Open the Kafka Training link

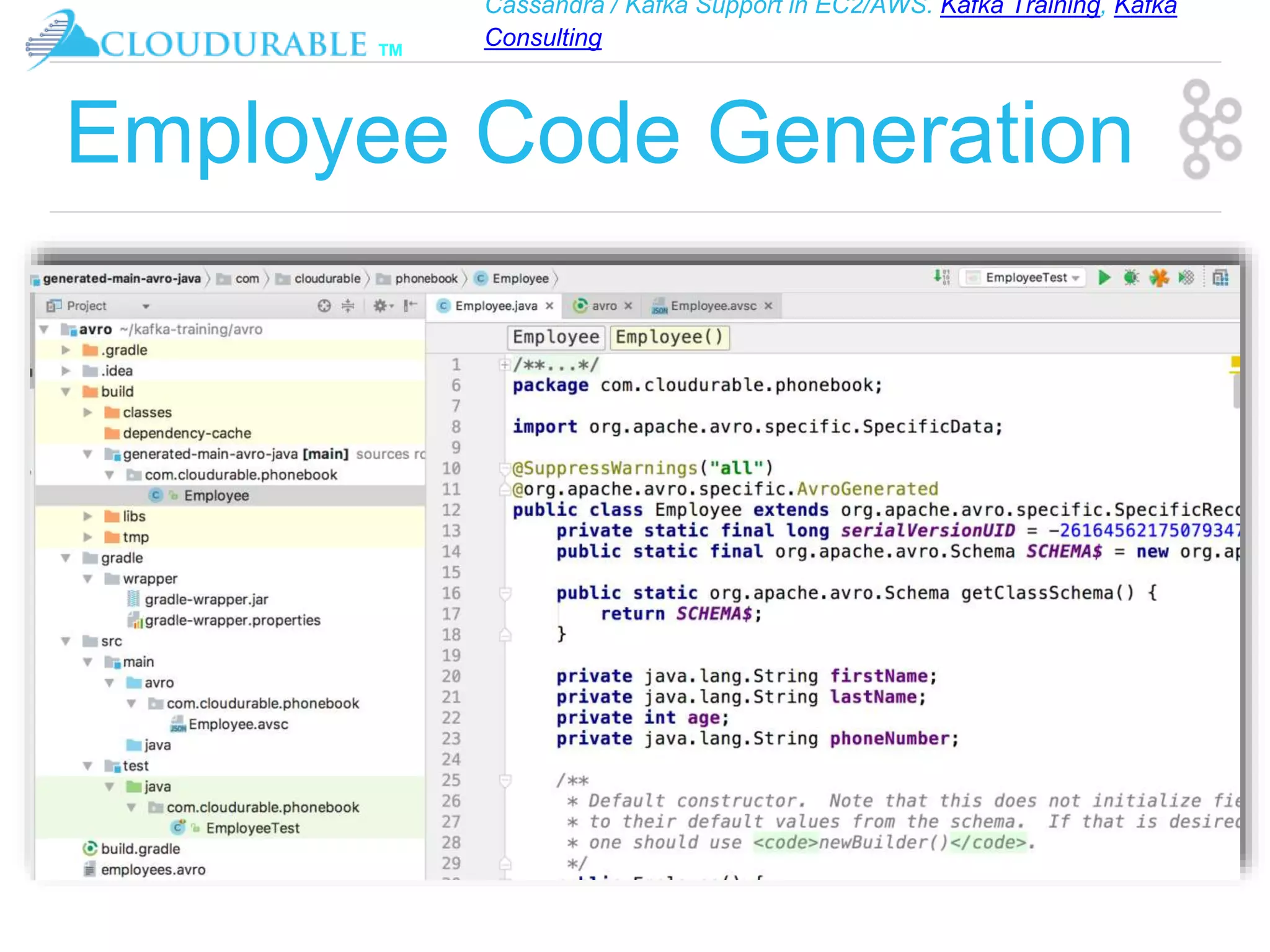pyautogui.click(x=1020, y=7)
